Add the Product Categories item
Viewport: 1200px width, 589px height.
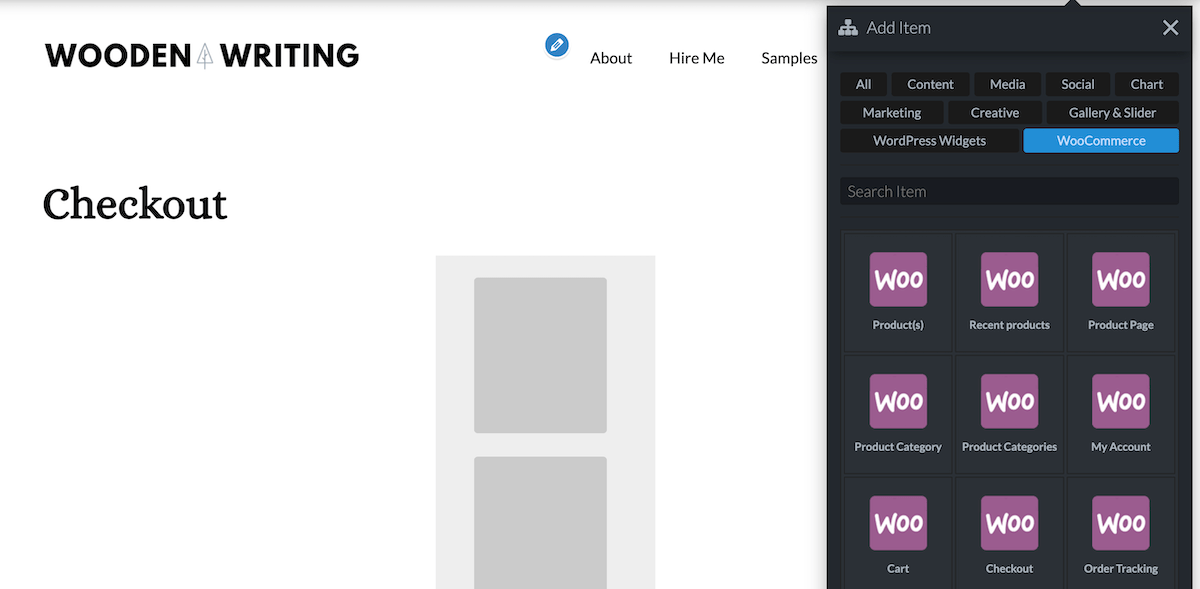point(1009,414)
